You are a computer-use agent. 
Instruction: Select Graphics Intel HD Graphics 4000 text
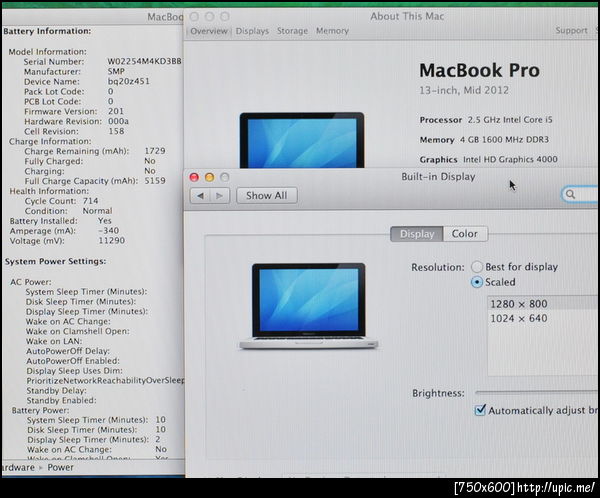488,159
